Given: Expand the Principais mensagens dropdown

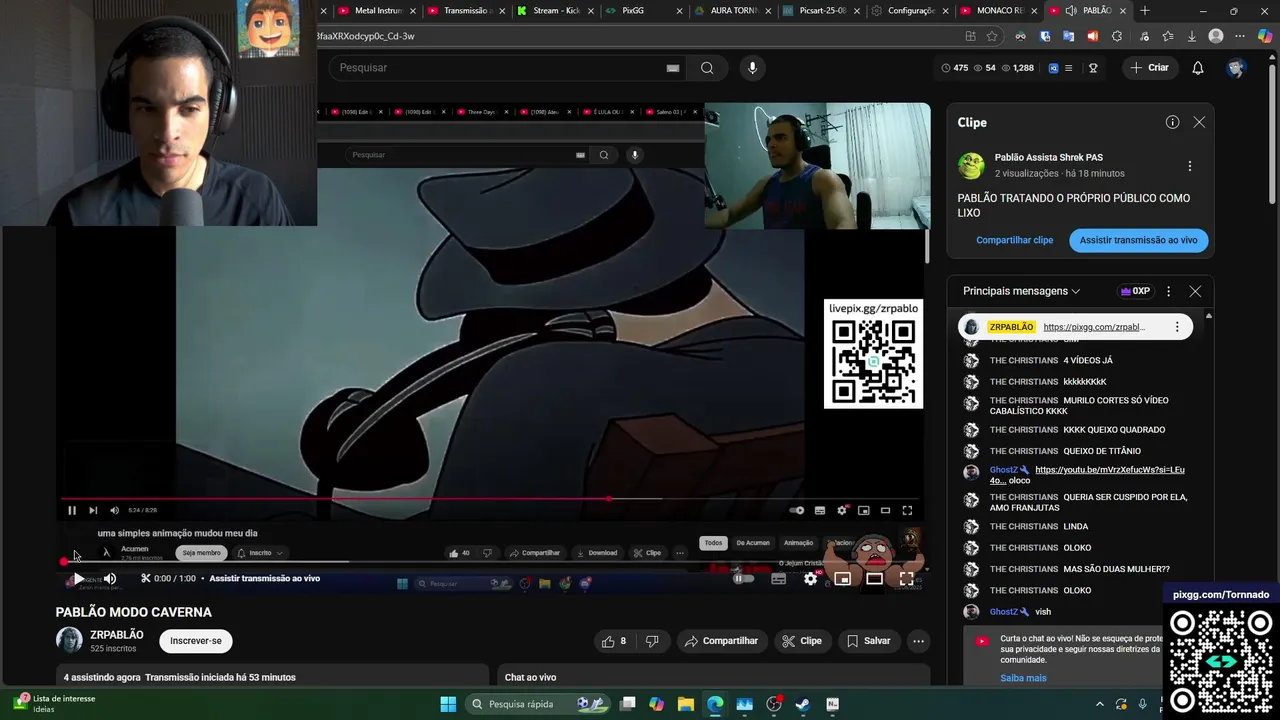Looking at the screenshot, I should coord(1021,291).
